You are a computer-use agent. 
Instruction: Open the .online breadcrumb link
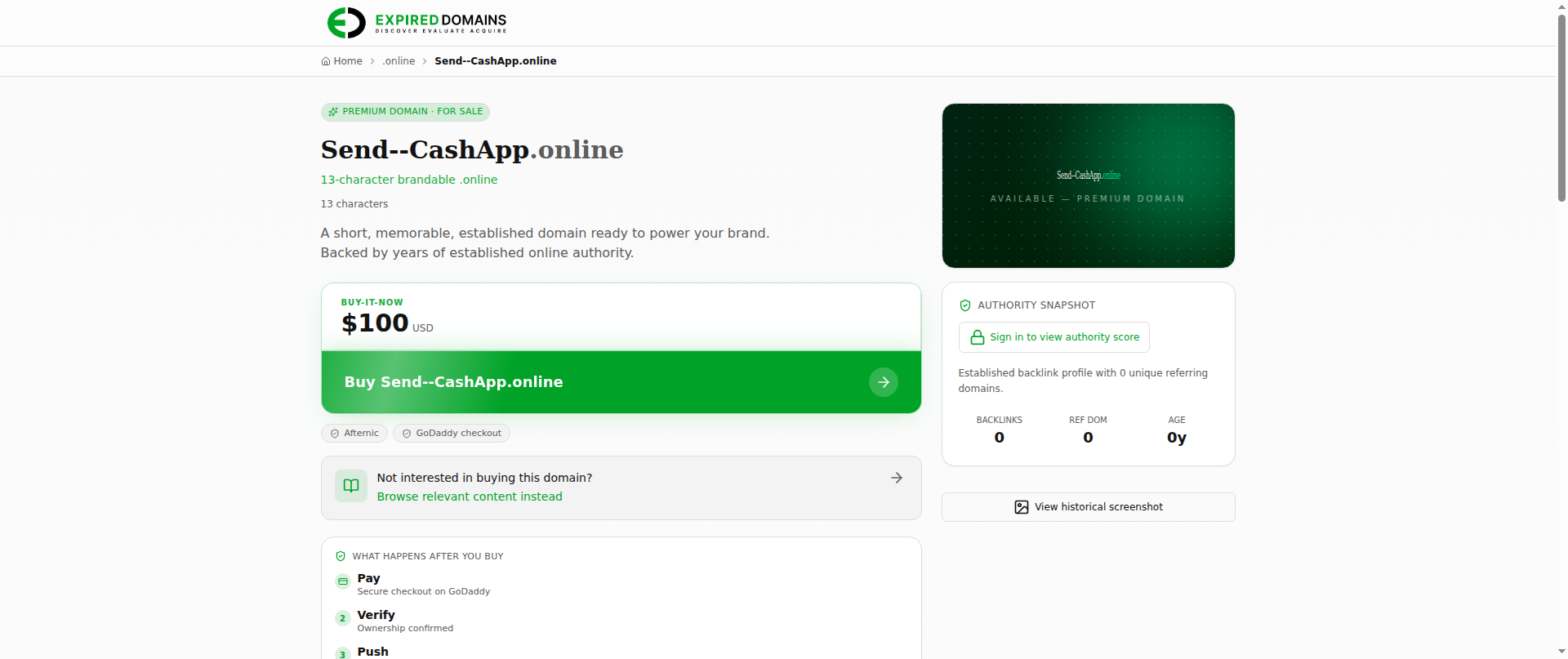[x=399, y=61]
